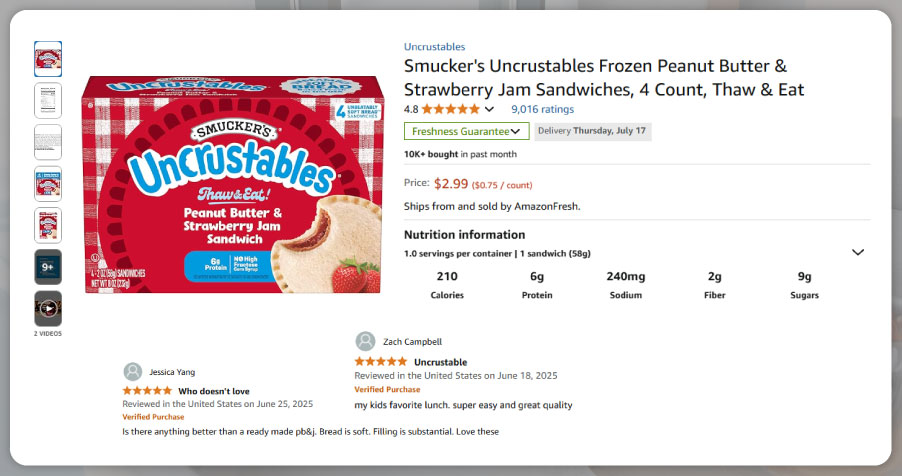This screenshot has height=476, width=902.
Task: Select the fifth red box thumbnail image
Action: click(x=48, y=225)
